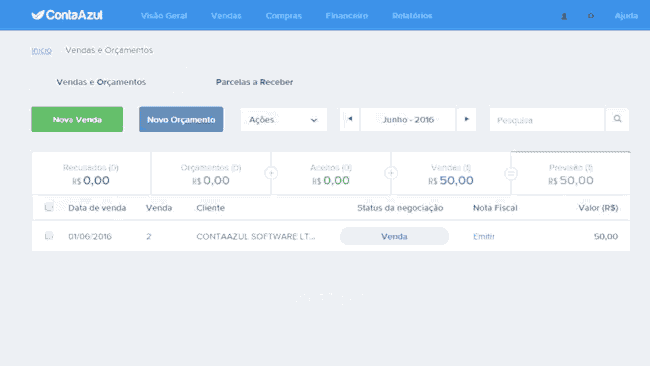Click the Emitir nota fiscal link
650x366 pixels.
point(484,236)
